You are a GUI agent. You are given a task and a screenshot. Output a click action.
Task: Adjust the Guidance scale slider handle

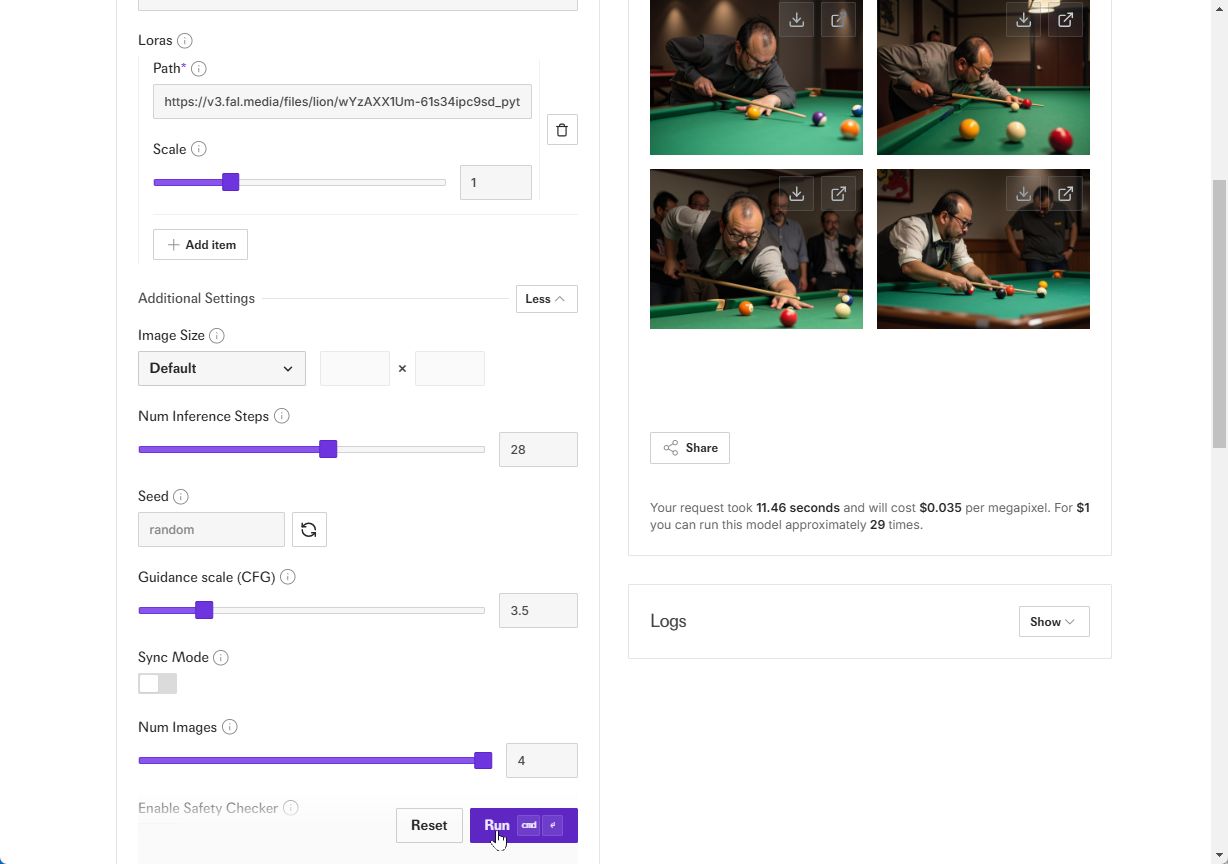click(x=204, y=610)
